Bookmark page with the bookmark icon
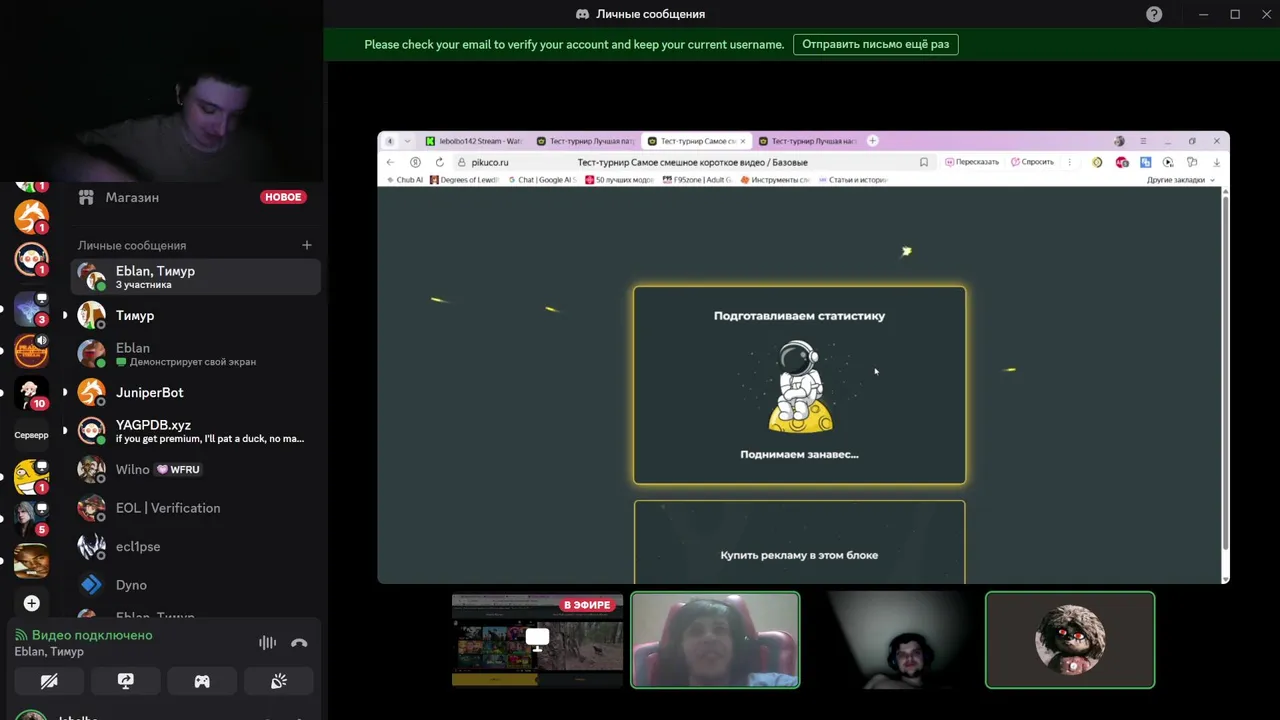 (924, 162)
